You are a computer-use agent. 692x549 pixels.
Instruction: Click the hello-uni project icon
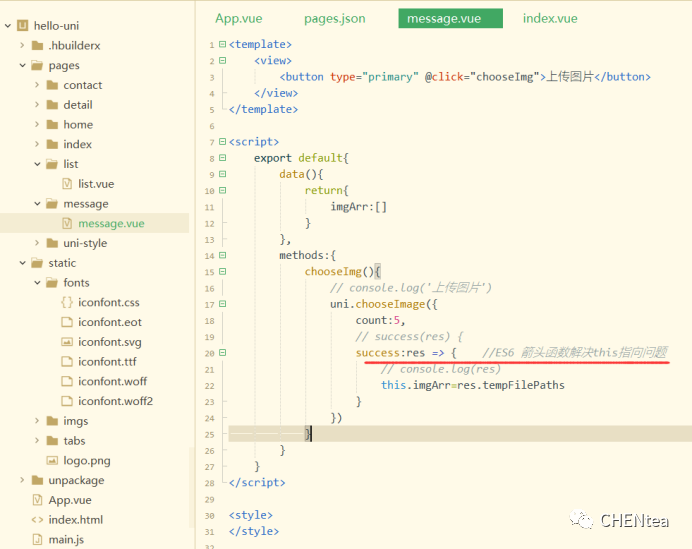pyautogui.click(x=23, y=25)
